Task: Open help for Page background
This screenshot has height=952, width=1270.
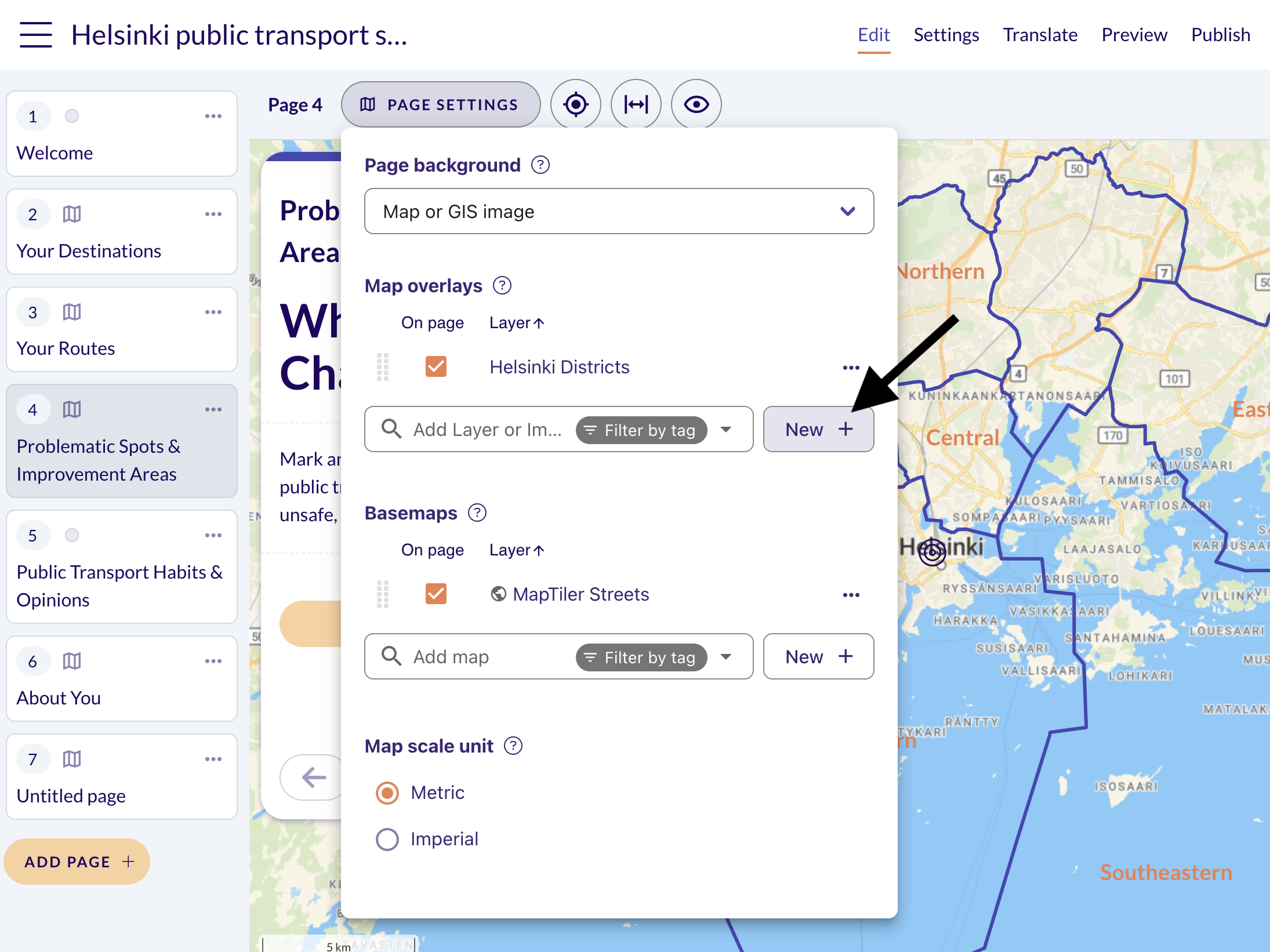Action: click(540, 165)
